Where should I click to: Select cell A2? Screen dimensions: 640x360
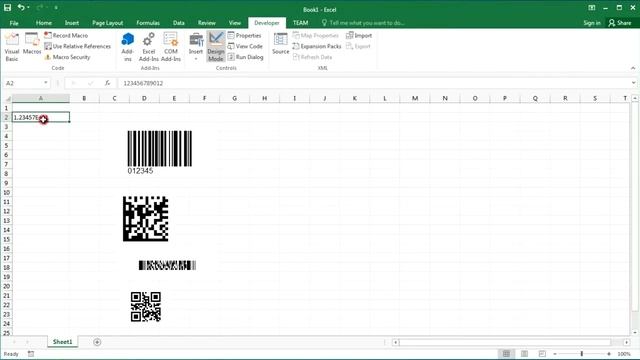pos(41,117)
